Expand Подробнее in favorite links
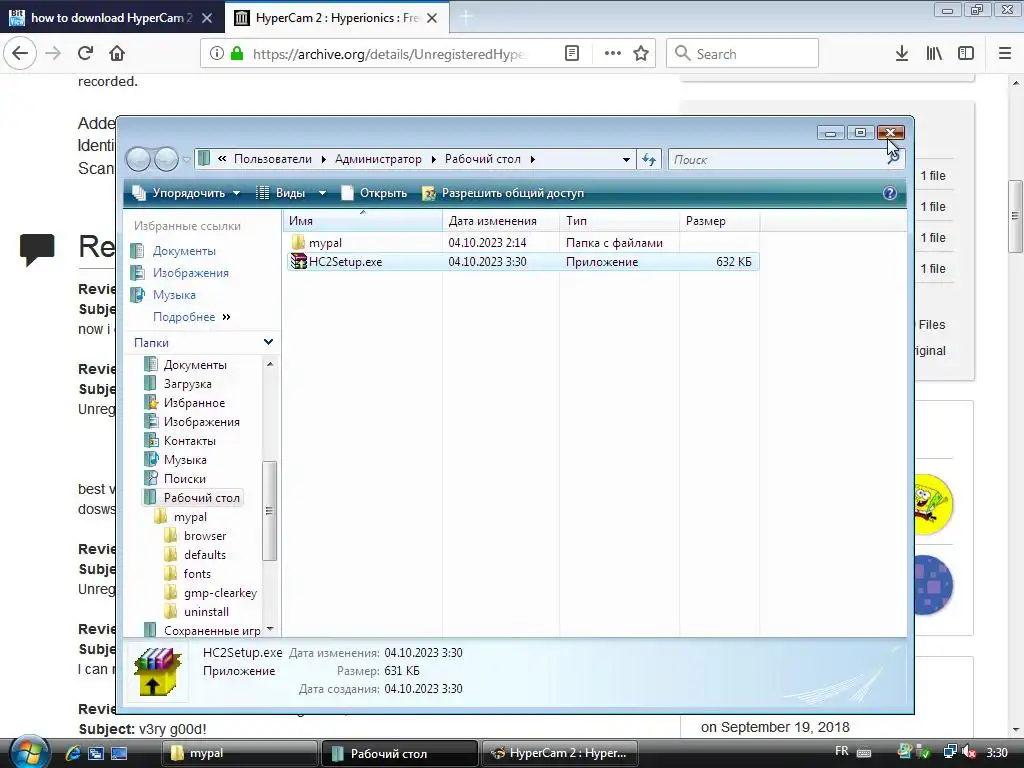1024x768 pixels. click(191, 317)
